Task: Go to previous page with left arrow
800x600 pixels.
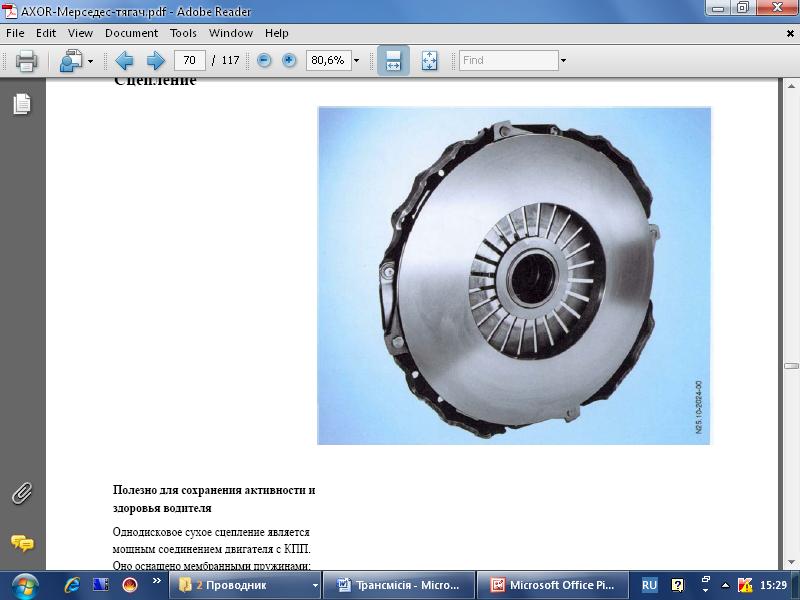Action: tap(124, 61)
